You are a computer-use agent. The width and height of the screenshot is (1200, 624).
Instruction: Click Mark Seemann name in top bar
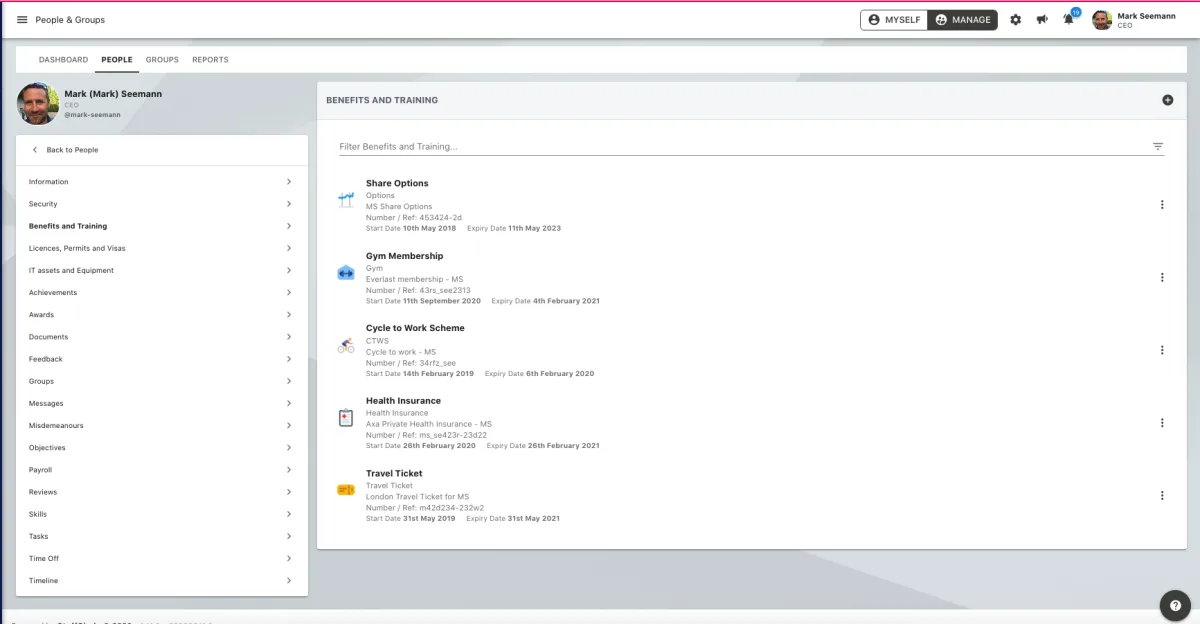click(1146, 16)
